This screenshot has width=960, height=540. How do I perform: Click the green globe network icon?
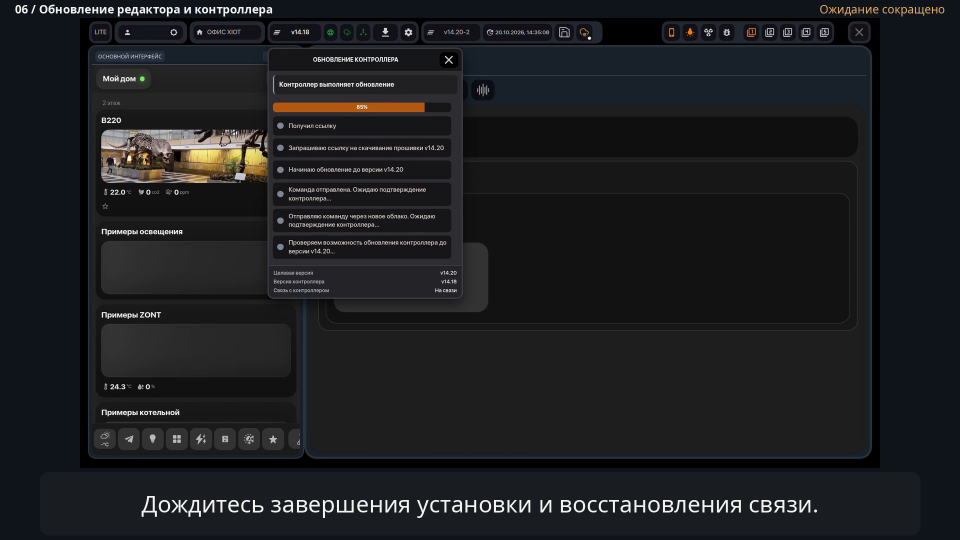[x=330, y=32]
